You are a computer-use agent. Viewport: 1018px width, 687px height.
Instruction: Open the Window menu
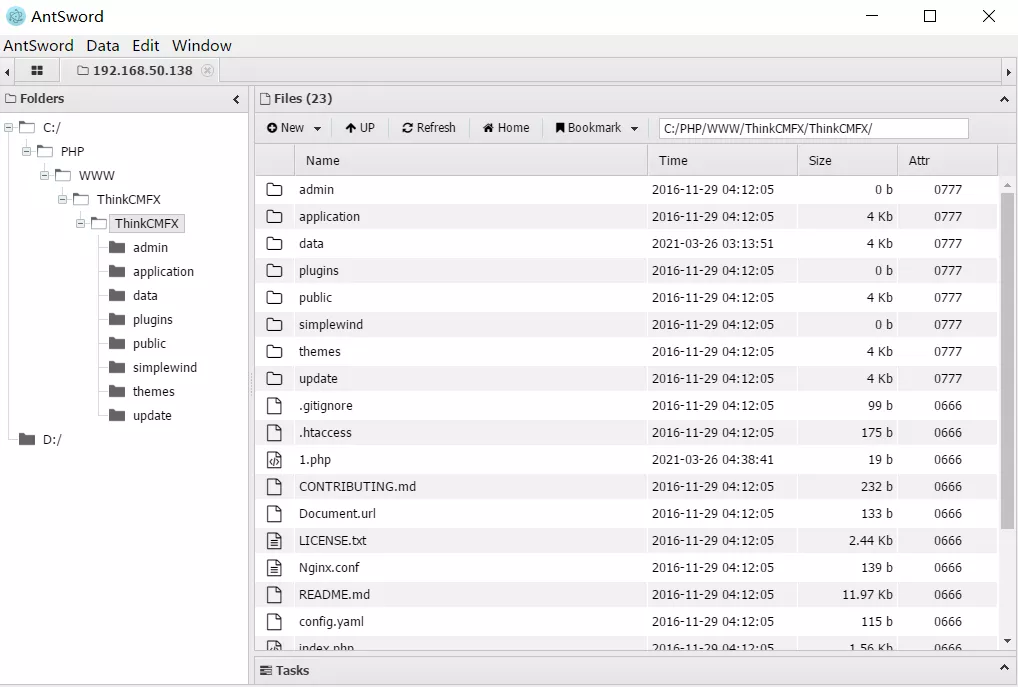(x=201, y=46)
